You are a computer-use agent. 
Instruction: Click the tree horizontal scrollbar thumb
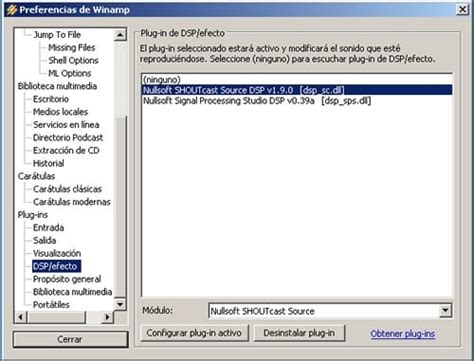tap(56, 317)
